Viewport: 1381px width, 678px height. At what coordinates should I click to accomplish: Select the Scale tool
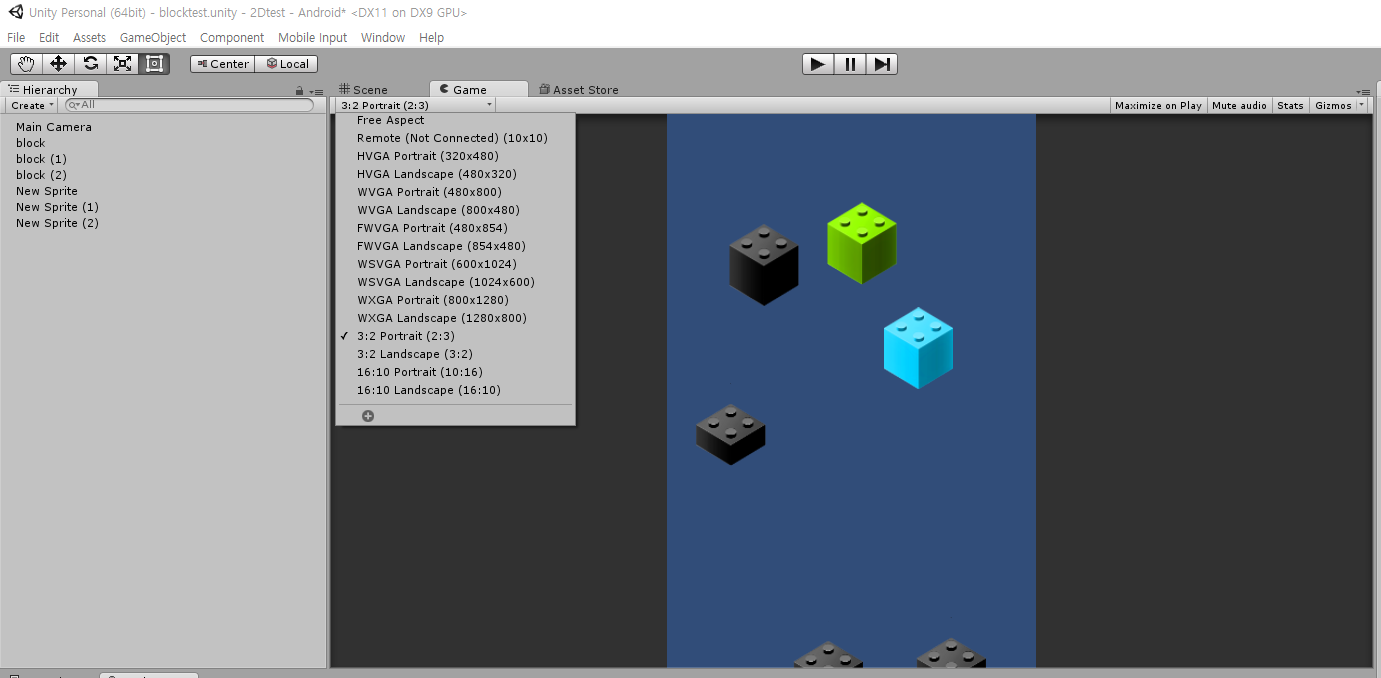[122, 64]
